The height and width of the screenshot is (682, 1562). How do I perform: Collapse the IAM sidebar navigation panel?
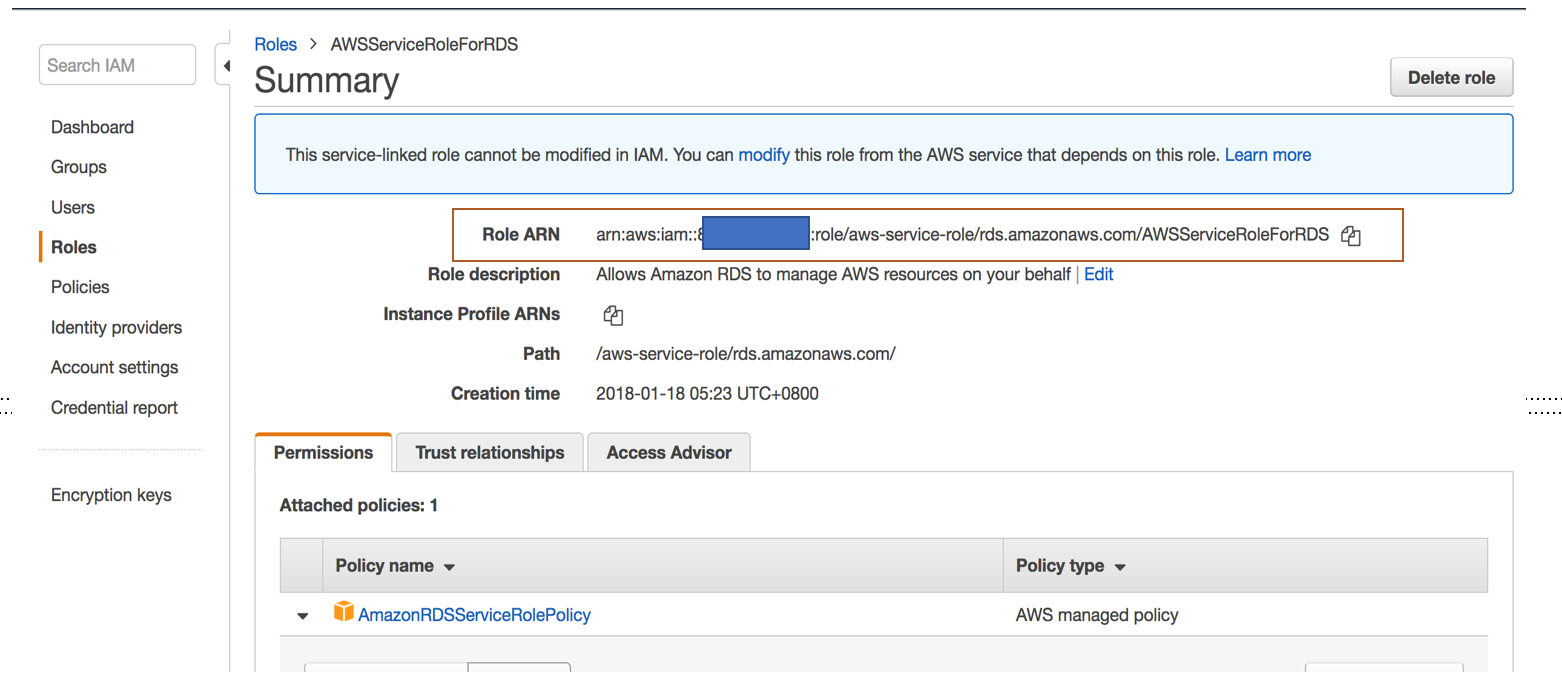click(226, 66)
